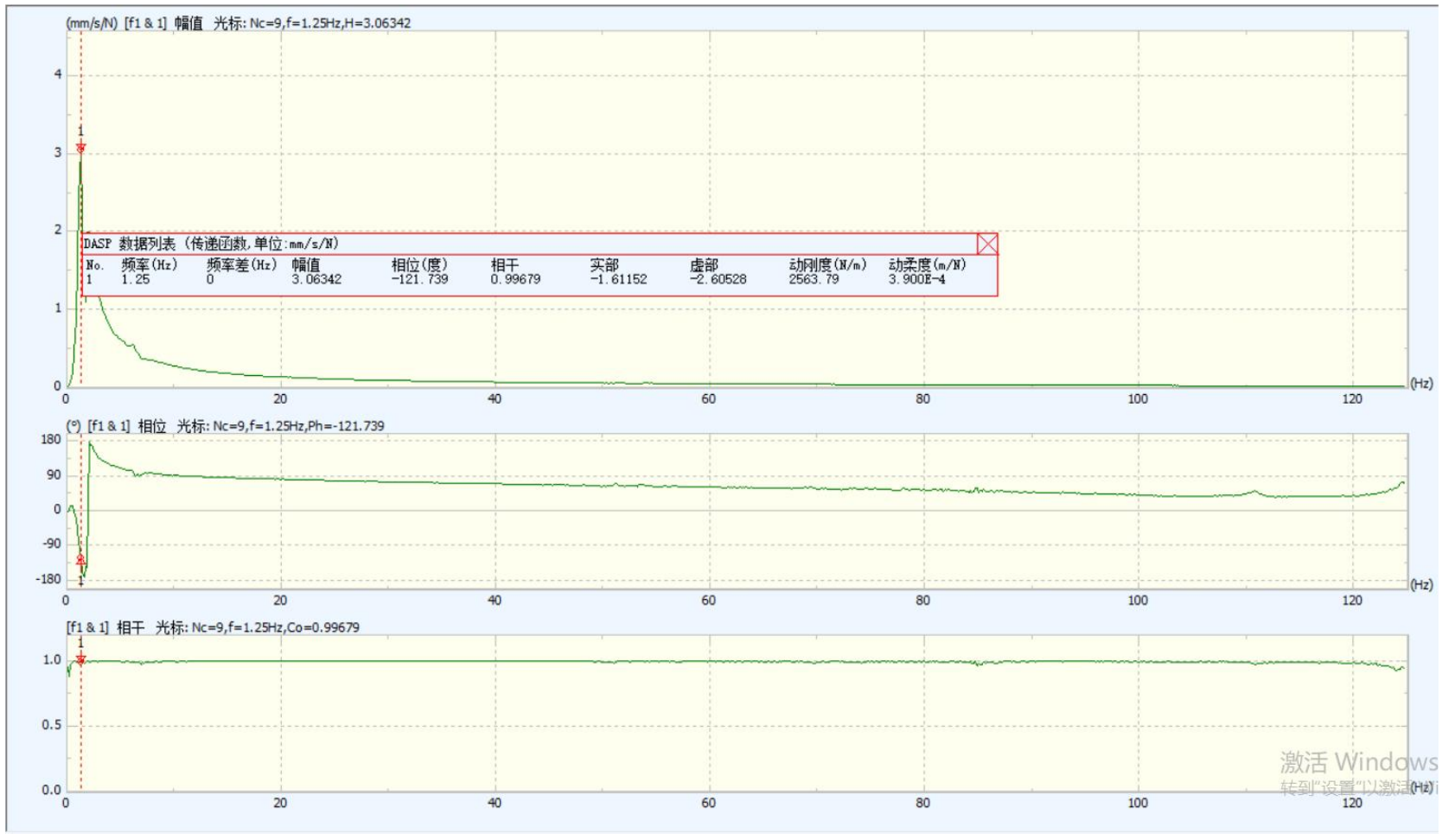Click the 相位 plot title with Ph=-121.739

(226, 426)
